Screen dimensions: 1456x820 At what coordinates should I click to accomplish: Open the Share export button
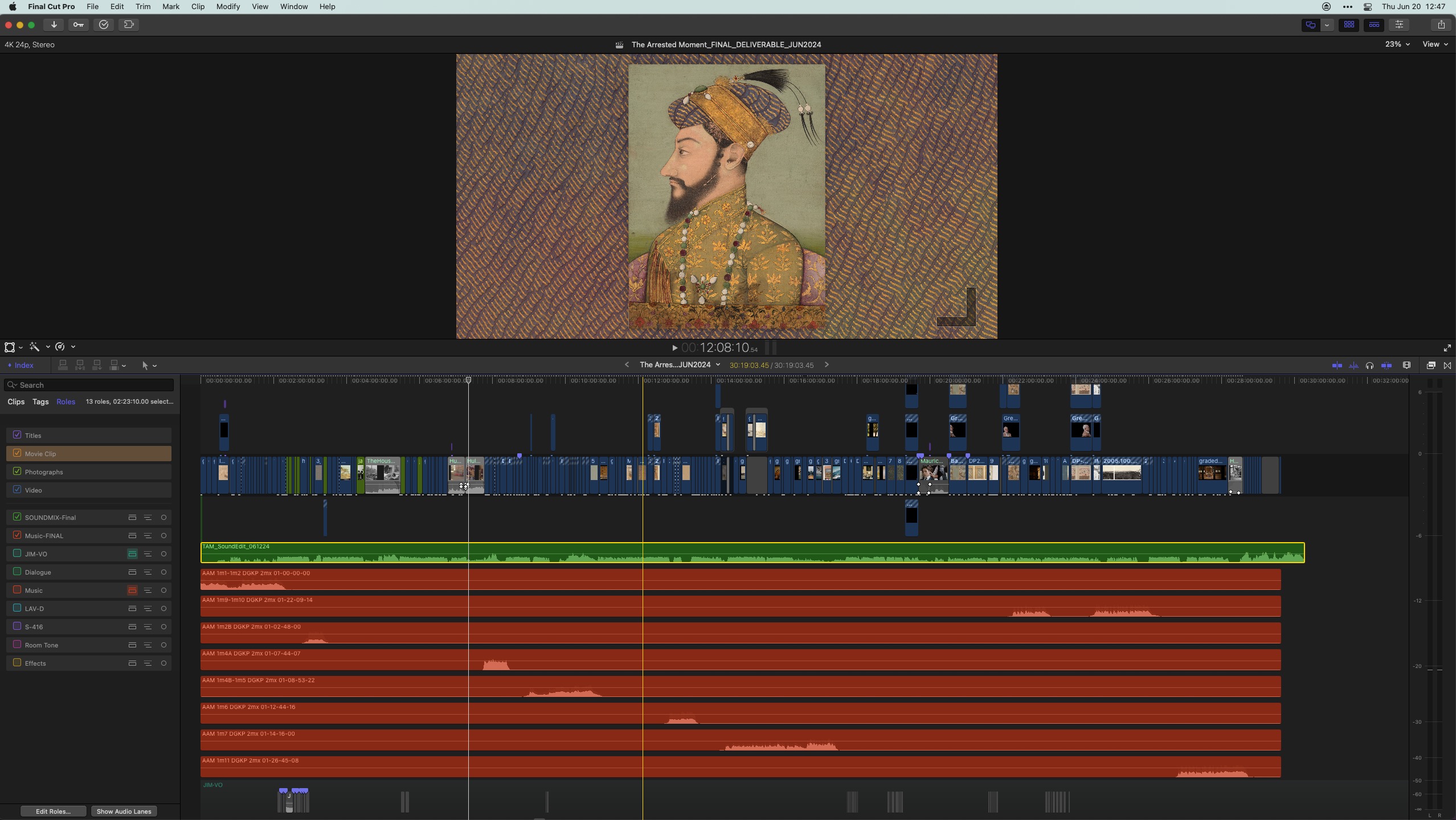pos(1441,24)
